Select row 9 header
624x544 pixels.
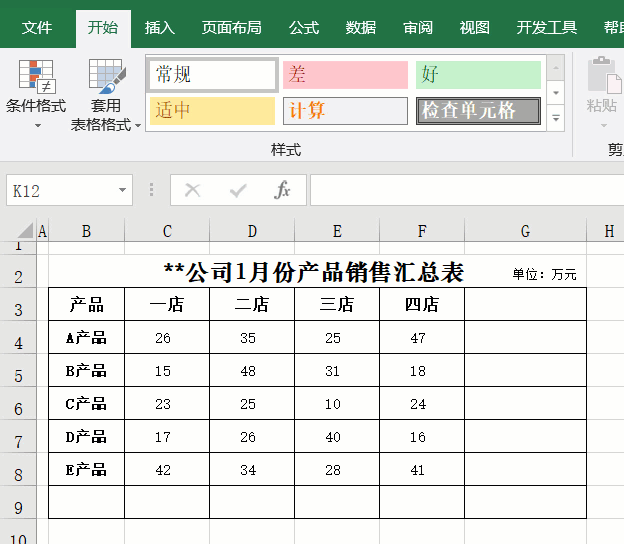[x=18, y=503]
